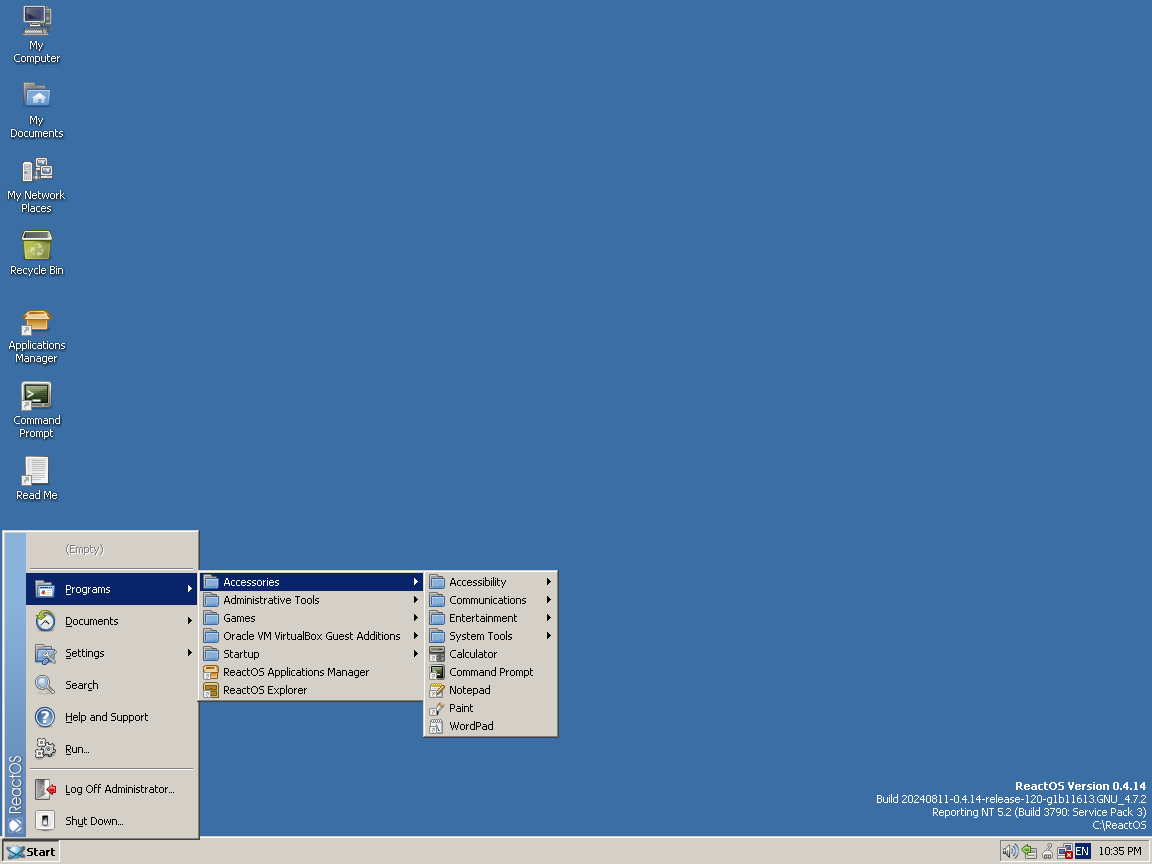This screenshot has width=1152, height=864.
Task: Open Help and Support
Action: (x=112, y=717)
